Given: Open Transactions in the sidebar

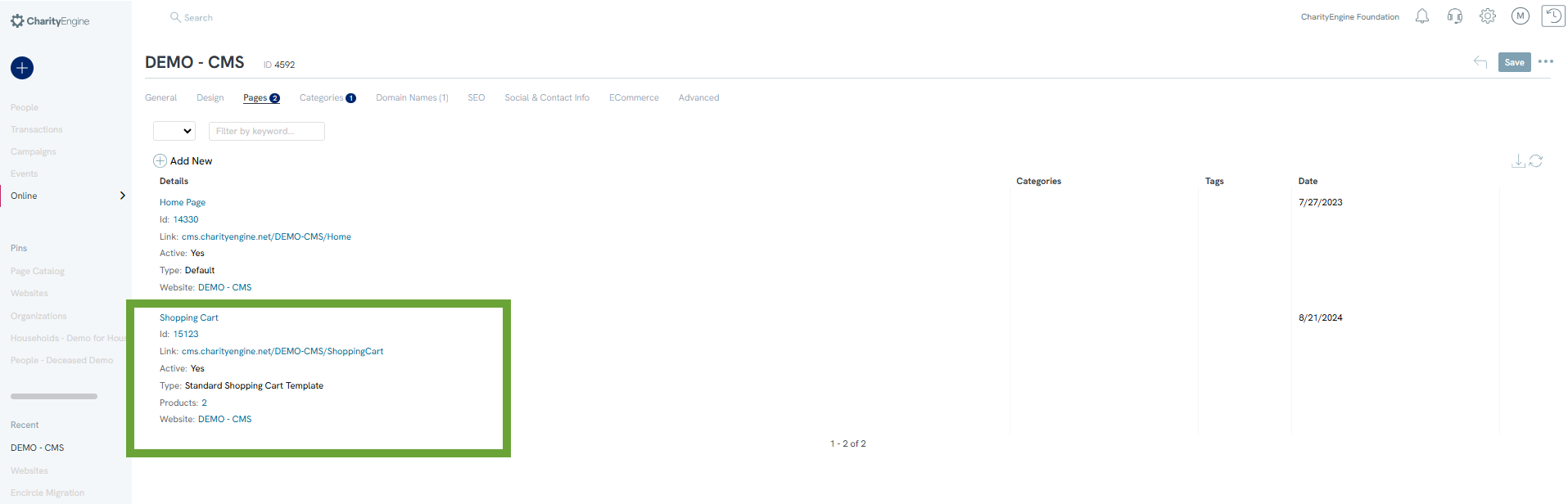Looking at the screenshot, I should [x=37, y=129].
